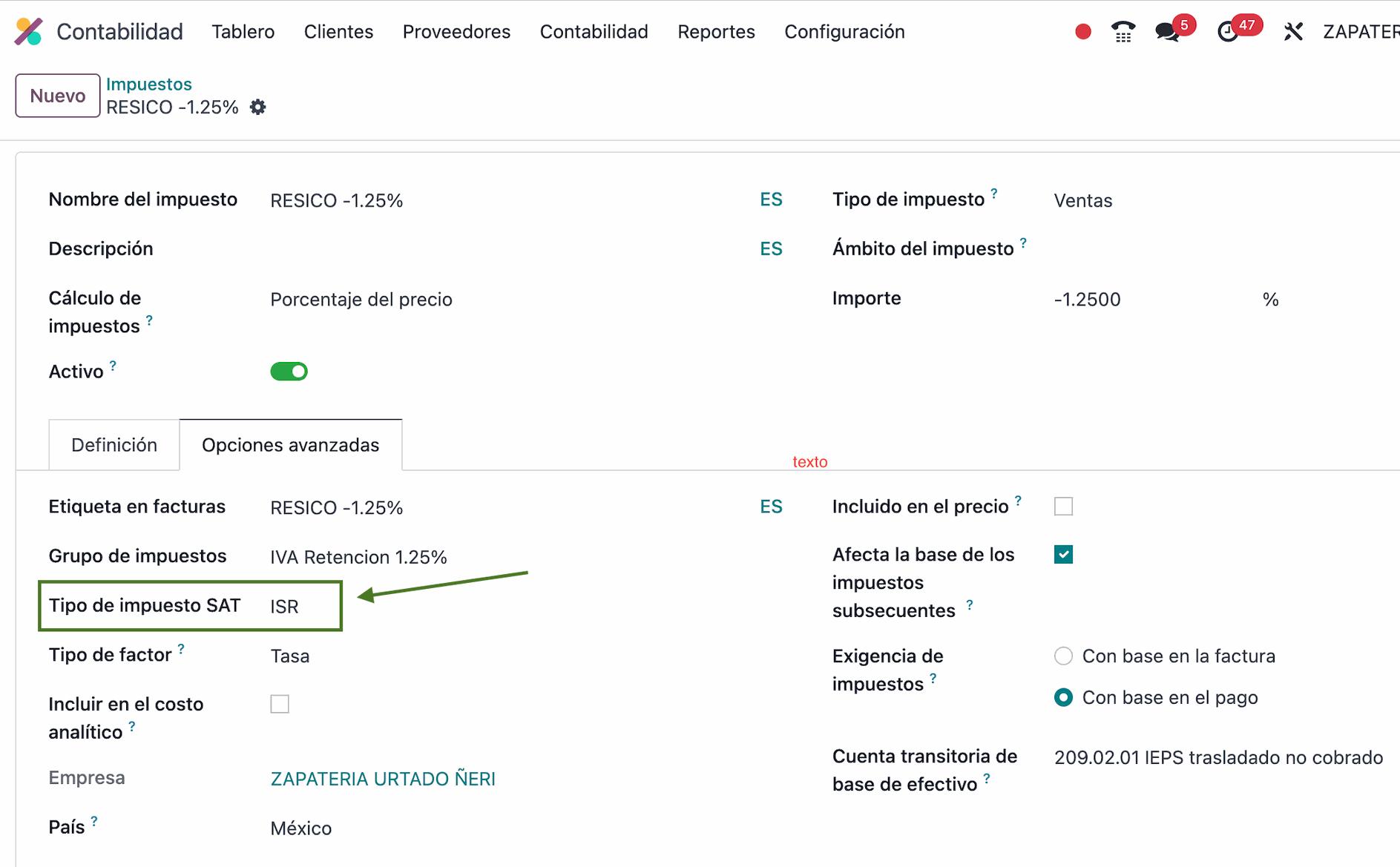Open the Reportes menu

point(716,32)
